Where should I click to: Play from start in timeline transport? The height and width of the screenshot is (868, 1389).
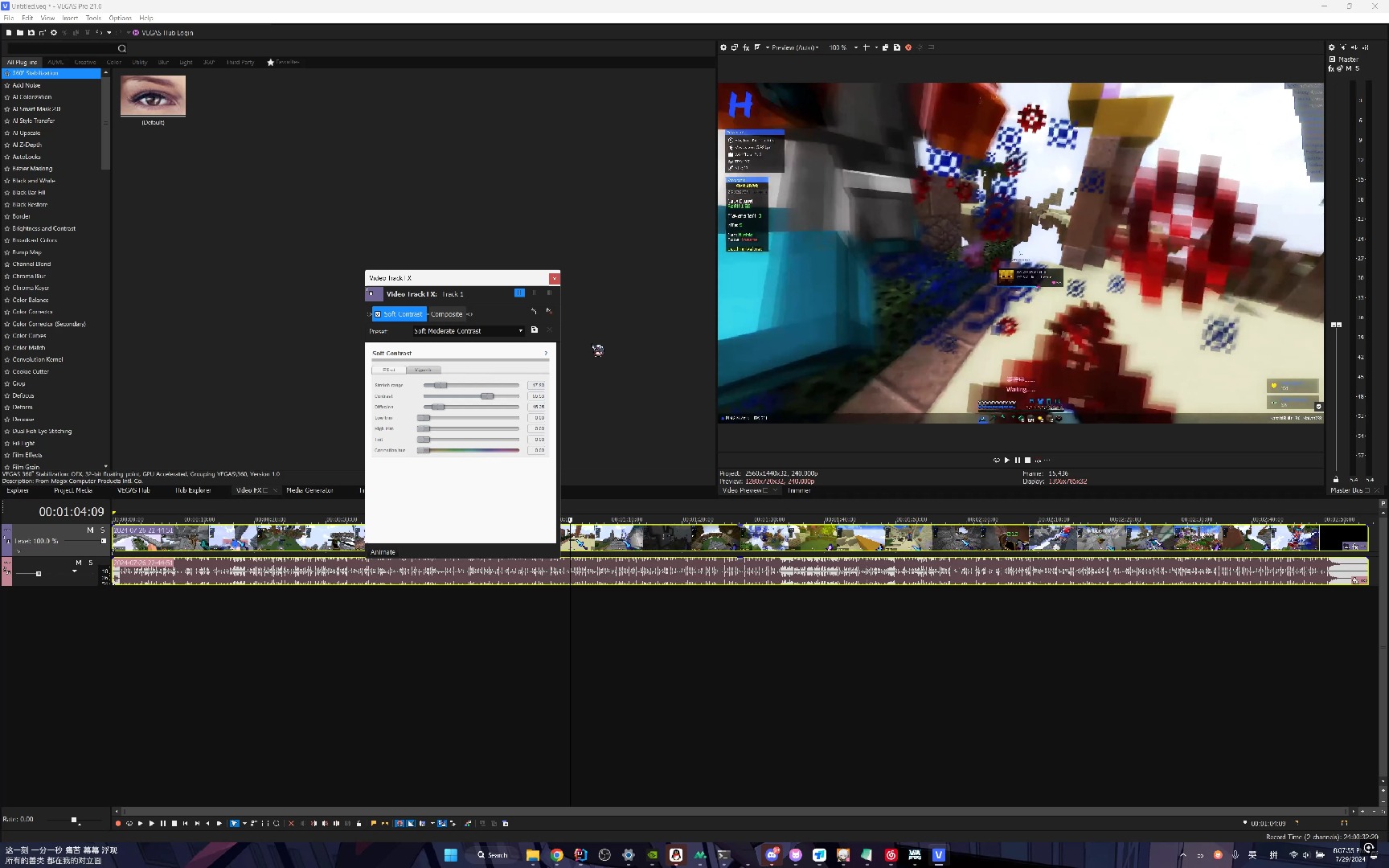point(140,823)
